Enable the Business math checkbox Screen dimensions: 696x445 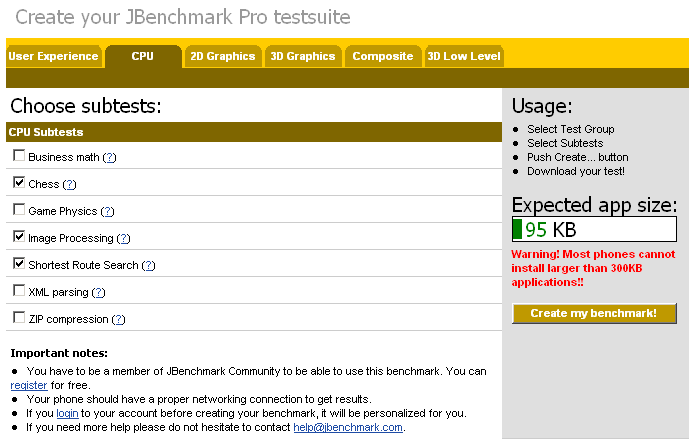(x=19, y=156)
